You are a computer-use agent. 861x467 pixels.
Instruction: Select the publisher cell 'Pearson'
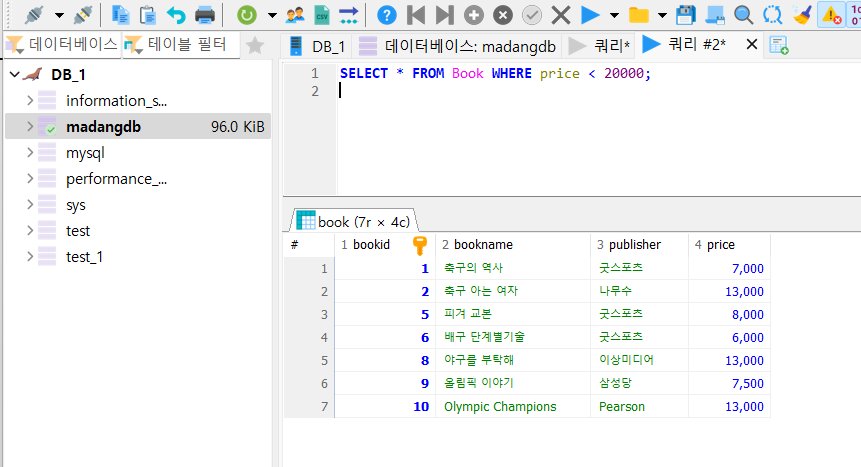pyautogui.click(x=639, y=407)
